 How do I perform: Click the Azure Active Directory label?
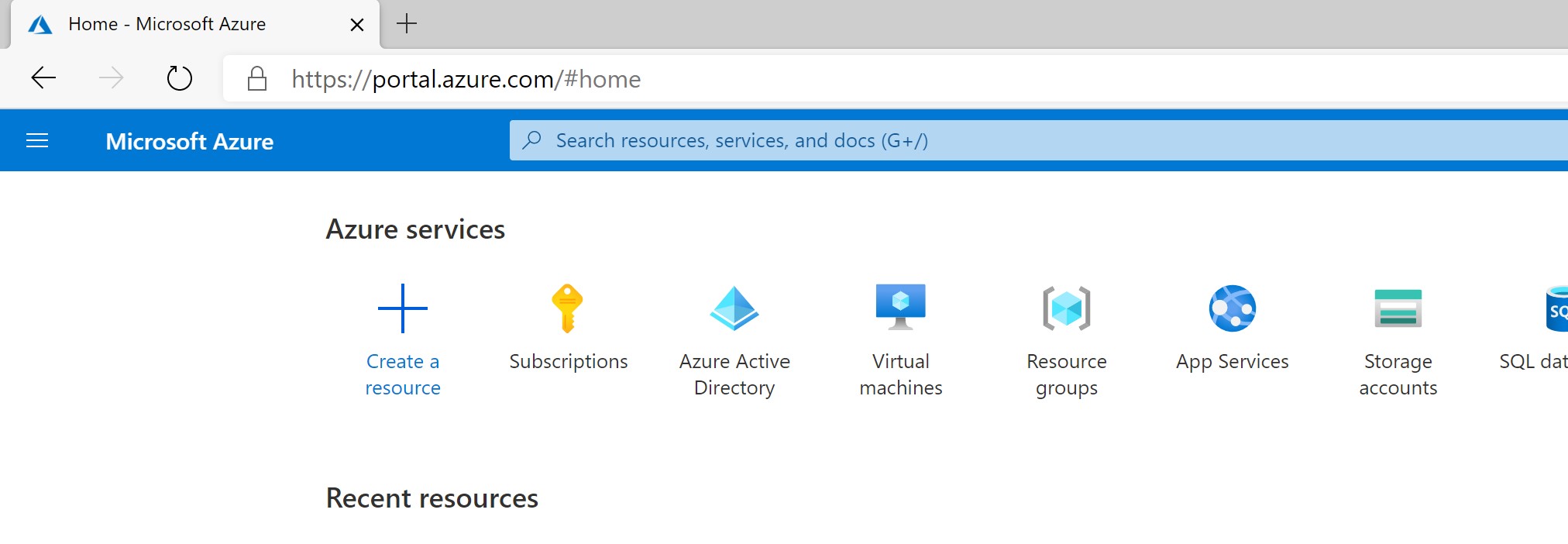734,374
